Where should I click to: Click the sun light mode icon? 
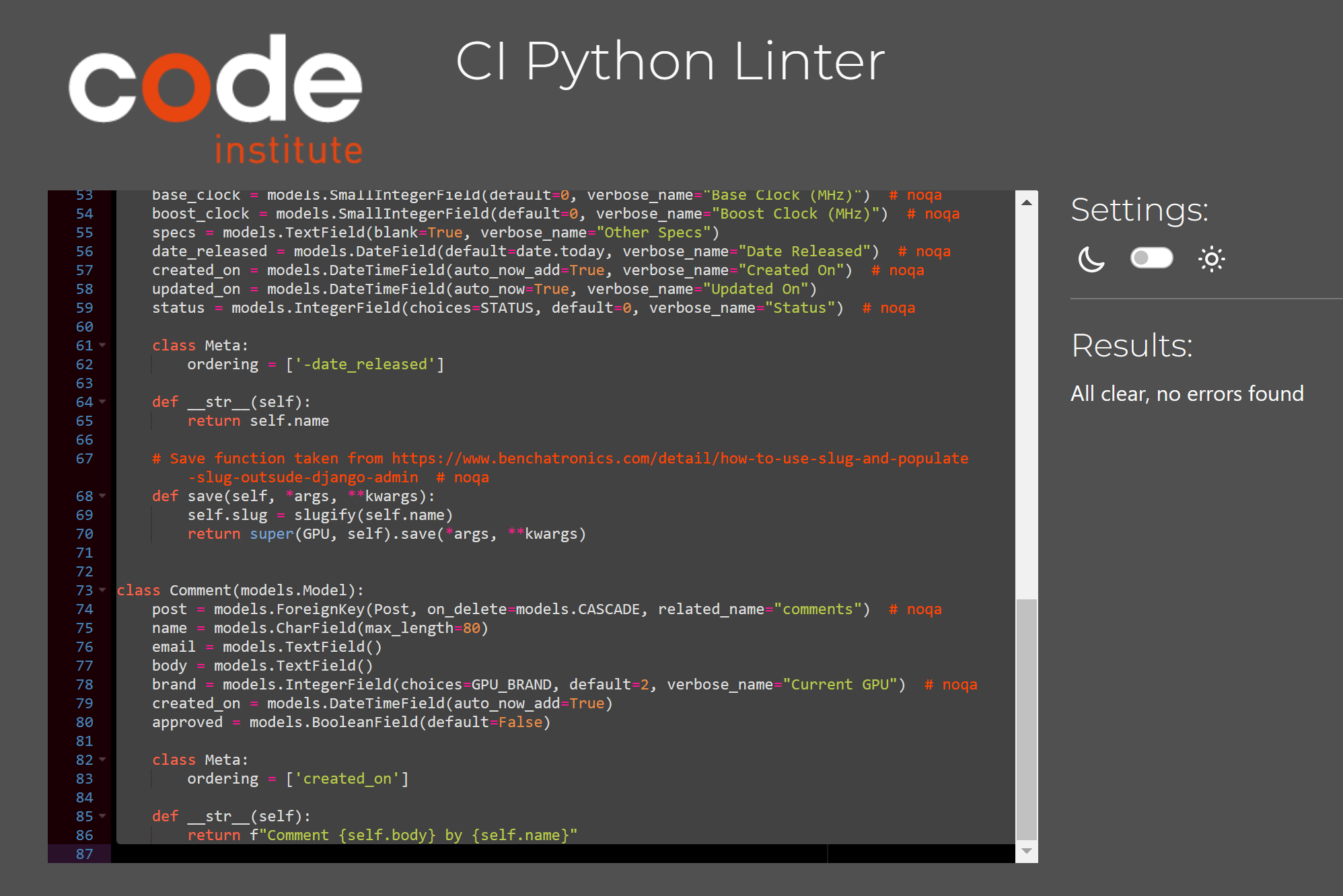[x=1211, y=259]
